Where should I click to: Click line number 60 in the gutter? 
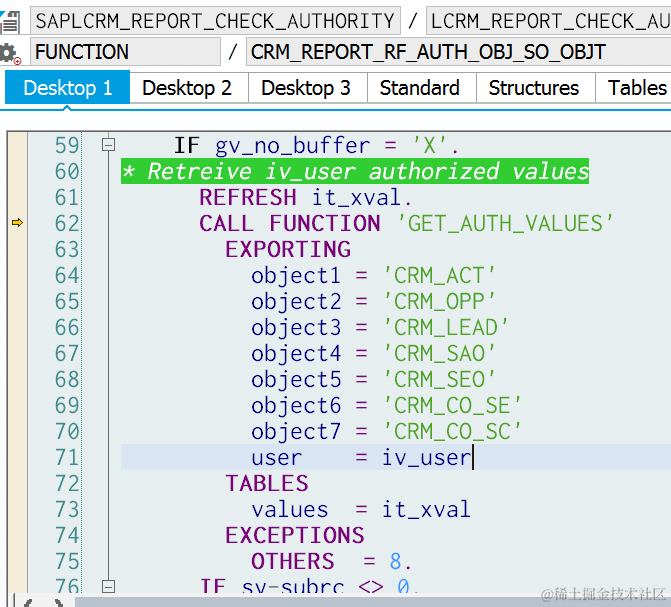coord(67,172)
